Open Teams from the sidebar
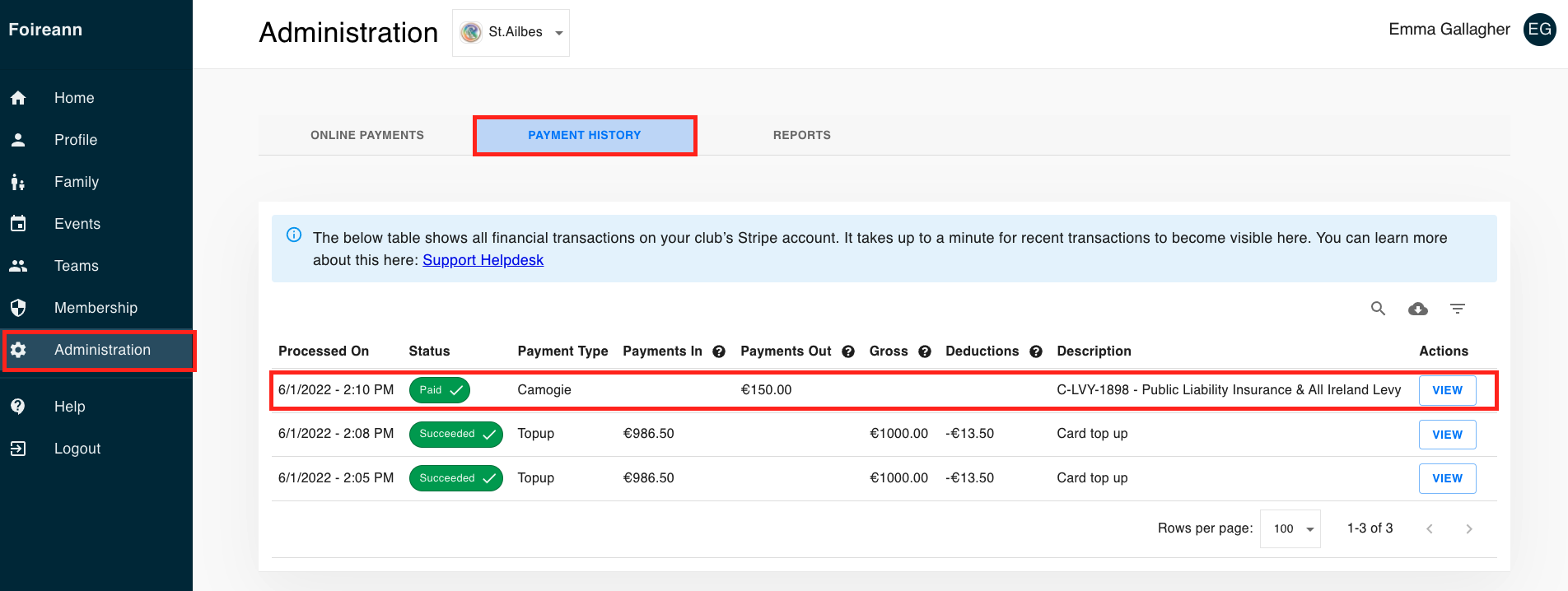The image size is (1568, 591). click(x=77, y=266)
